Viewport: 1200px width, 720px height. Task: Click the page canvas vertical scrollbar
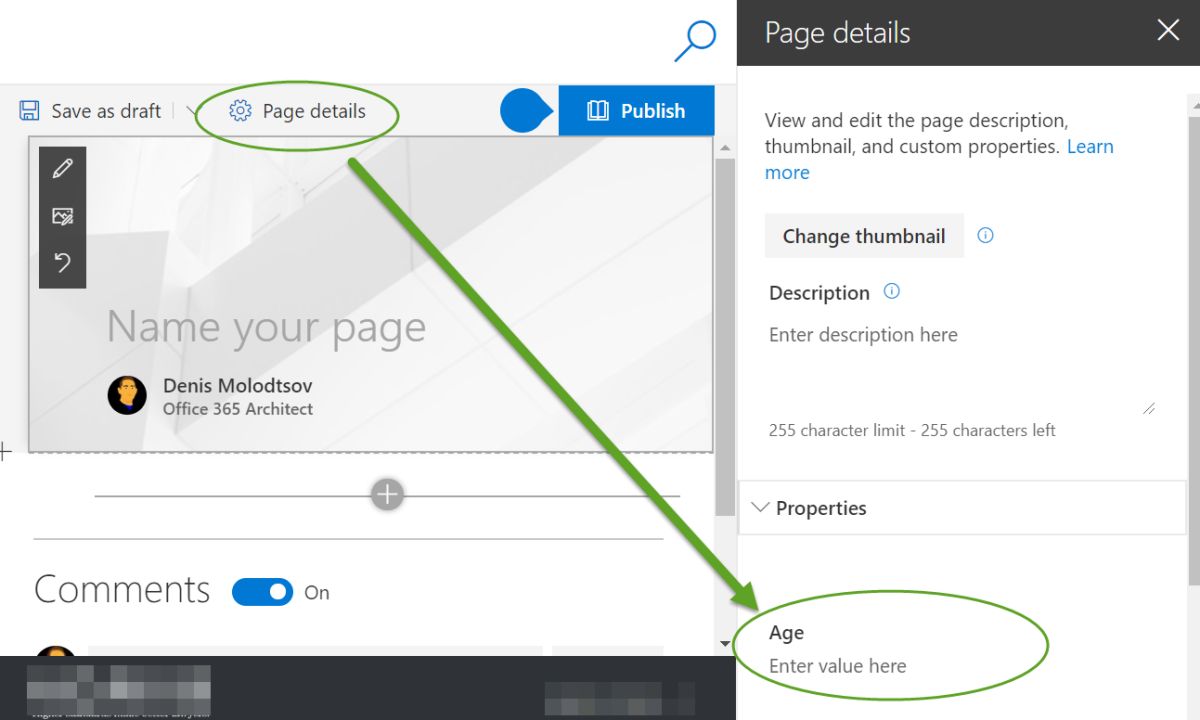click(x=725, y=337)
